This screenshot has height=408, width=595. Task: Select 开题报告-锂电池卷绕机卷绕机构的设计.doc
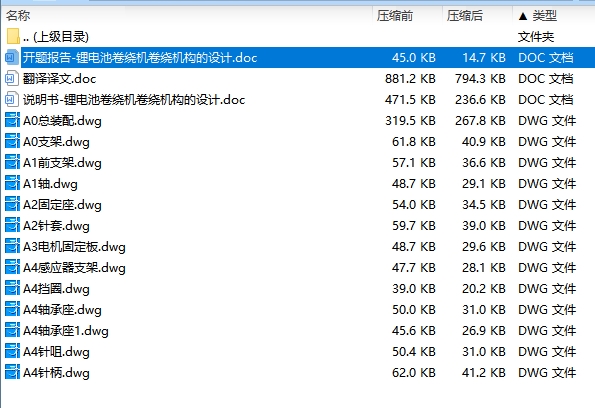pyautogui.click(x=140, y=58)
